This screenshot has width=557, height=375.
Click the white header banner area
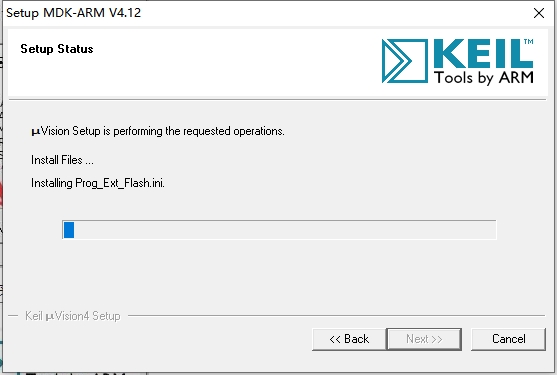click(x=278, y=62)
